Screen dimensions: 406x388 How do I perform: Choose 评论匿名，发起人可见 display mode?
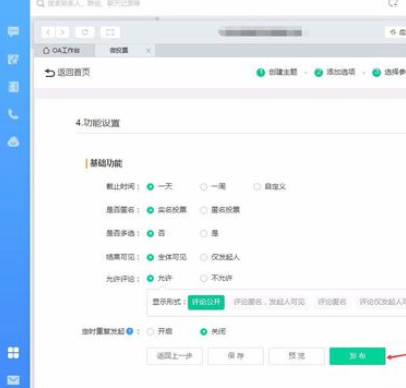tap(269, 302)
